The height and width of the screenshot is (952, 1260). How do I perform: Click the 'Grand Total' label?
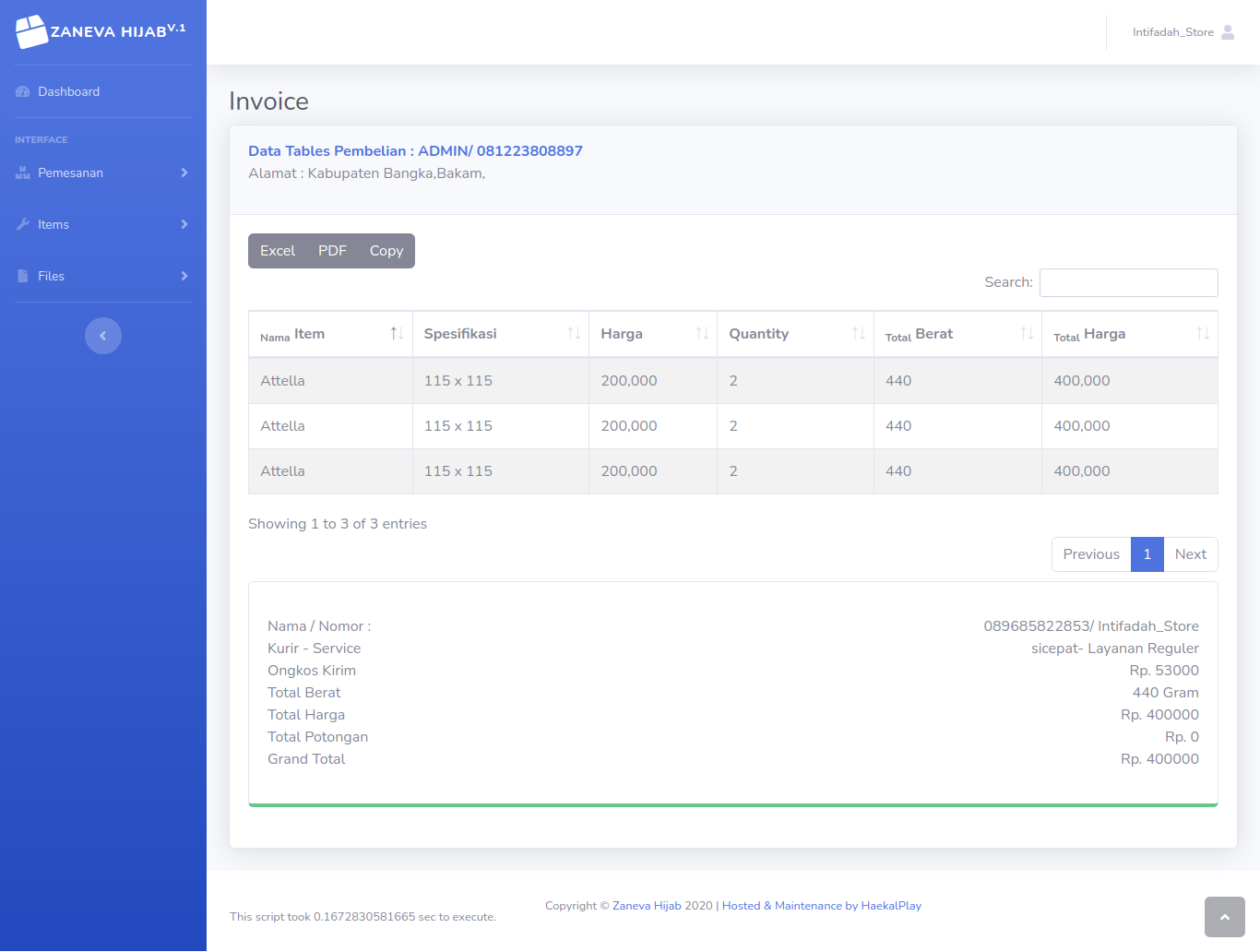click(306, 759)
